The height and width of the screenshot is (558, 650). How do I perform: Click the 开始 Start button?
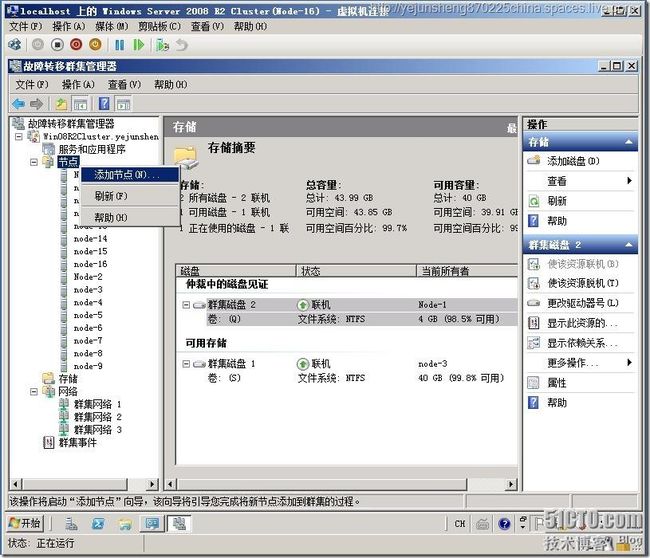(24, 524)
